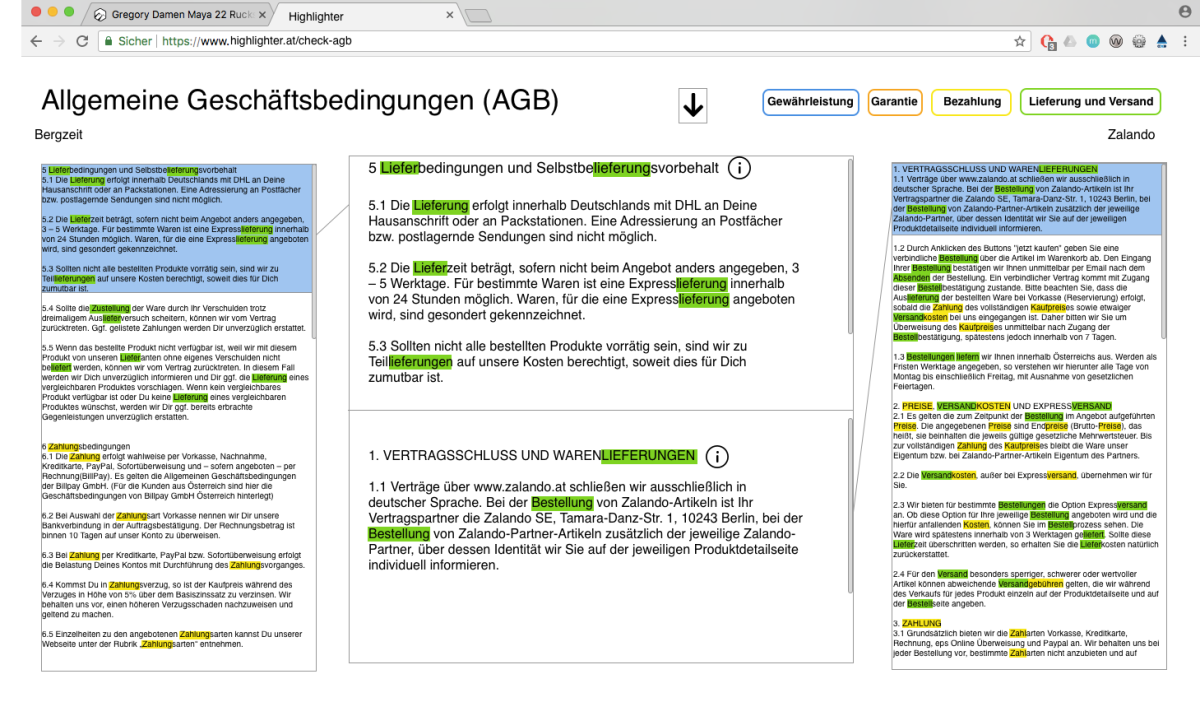This screenshot has height=702, width=1200.
Task: Open a new tab with the new-tab button
Action: pos(479,16)
